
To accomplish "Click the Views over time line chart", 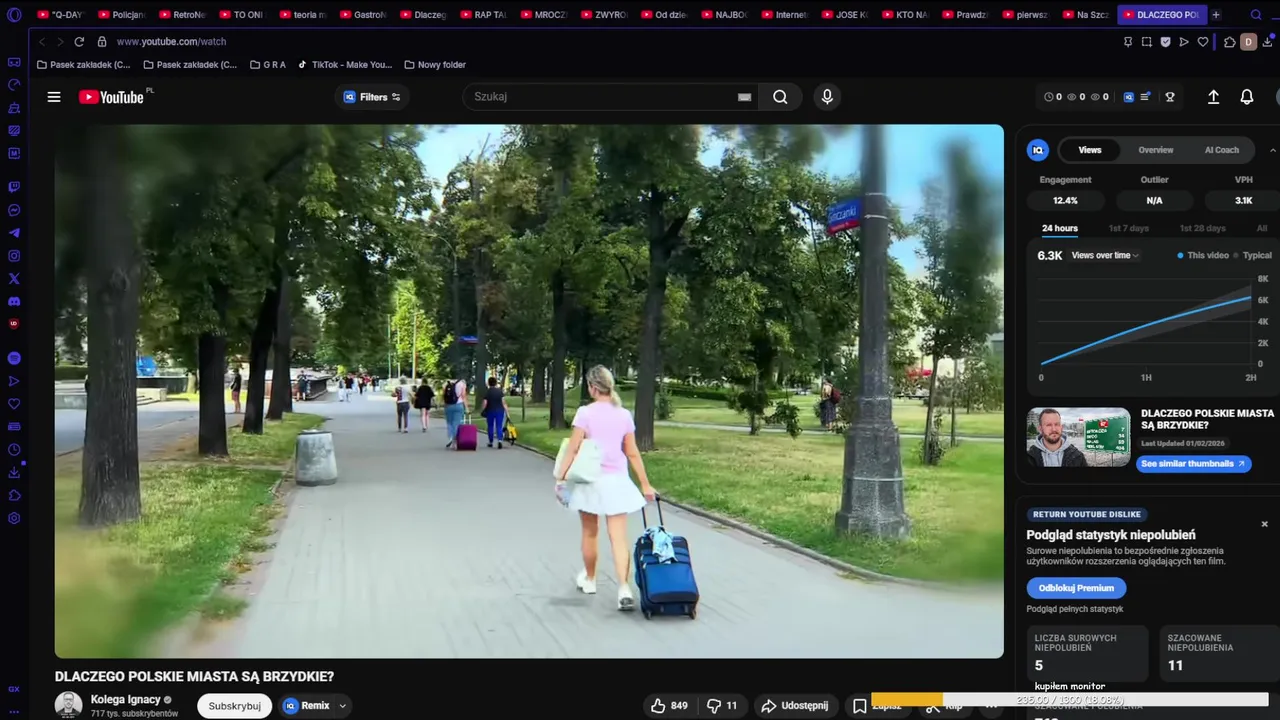I will click(1147, 322).
